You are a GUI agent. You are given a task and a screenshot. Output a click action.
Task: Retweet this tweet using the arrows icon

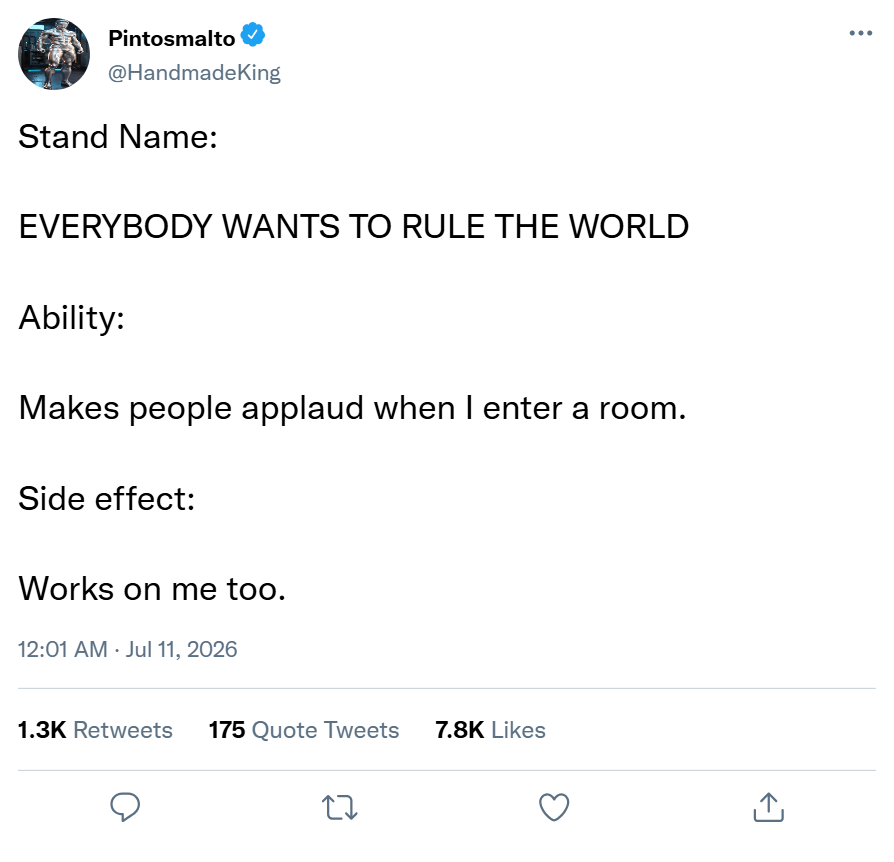(x=339, y=807)
